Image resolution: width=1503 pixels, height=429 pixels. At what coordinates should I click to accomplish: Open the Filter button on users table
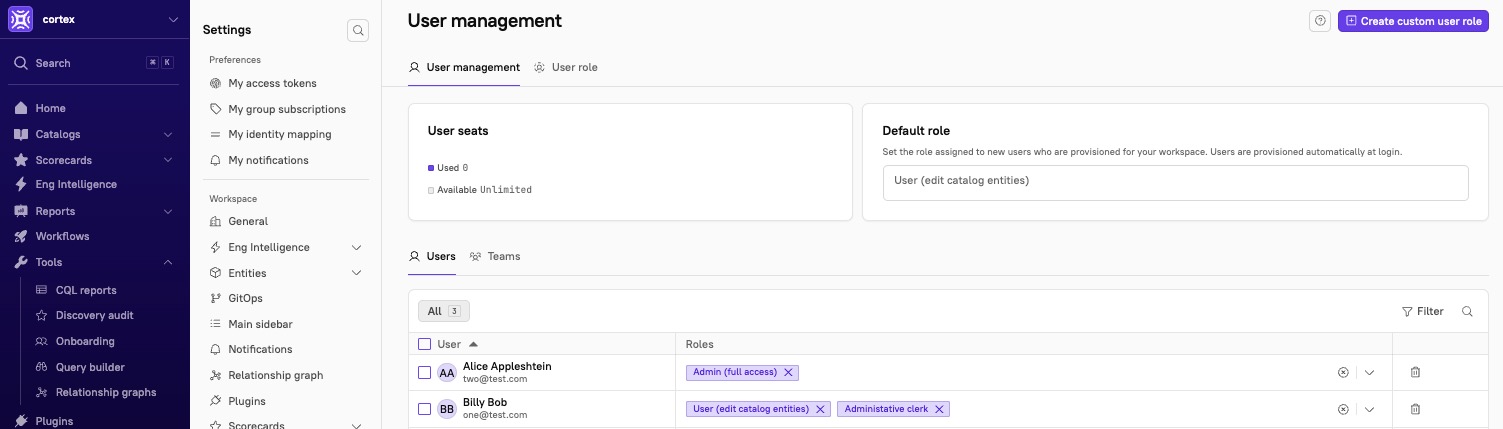pos(1422,312)
